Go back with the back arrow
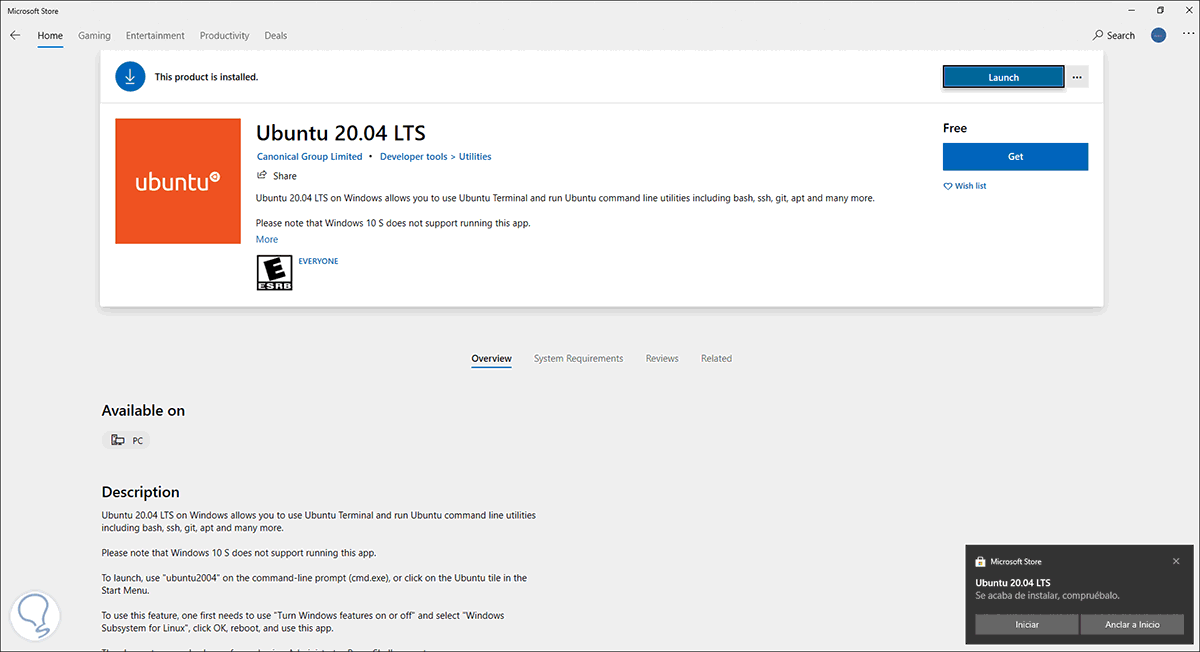 coord(15,35)
